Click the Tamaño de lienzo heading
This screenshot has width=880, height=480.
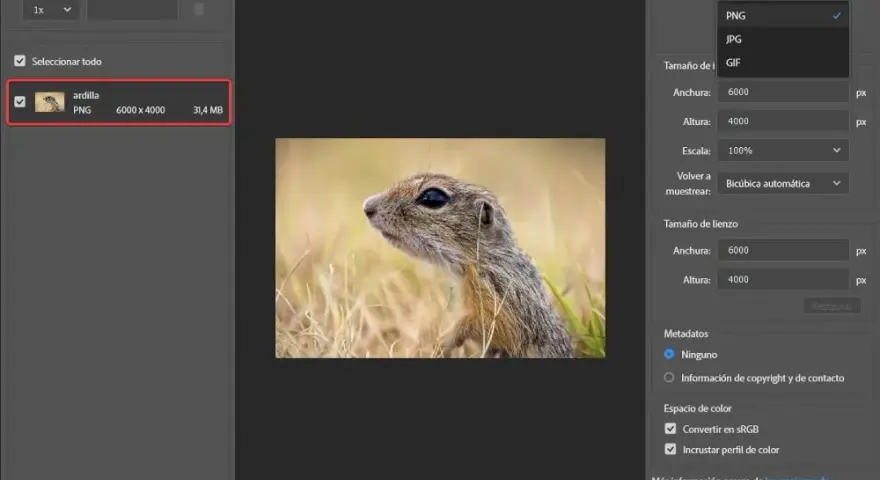pyautogui.click(x=700, y=224)
